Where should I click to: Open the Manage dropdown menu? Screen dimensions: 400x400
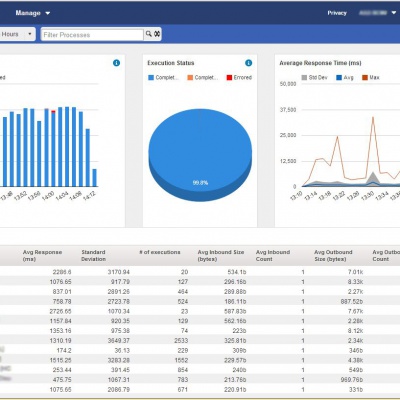tap(33, 13)
